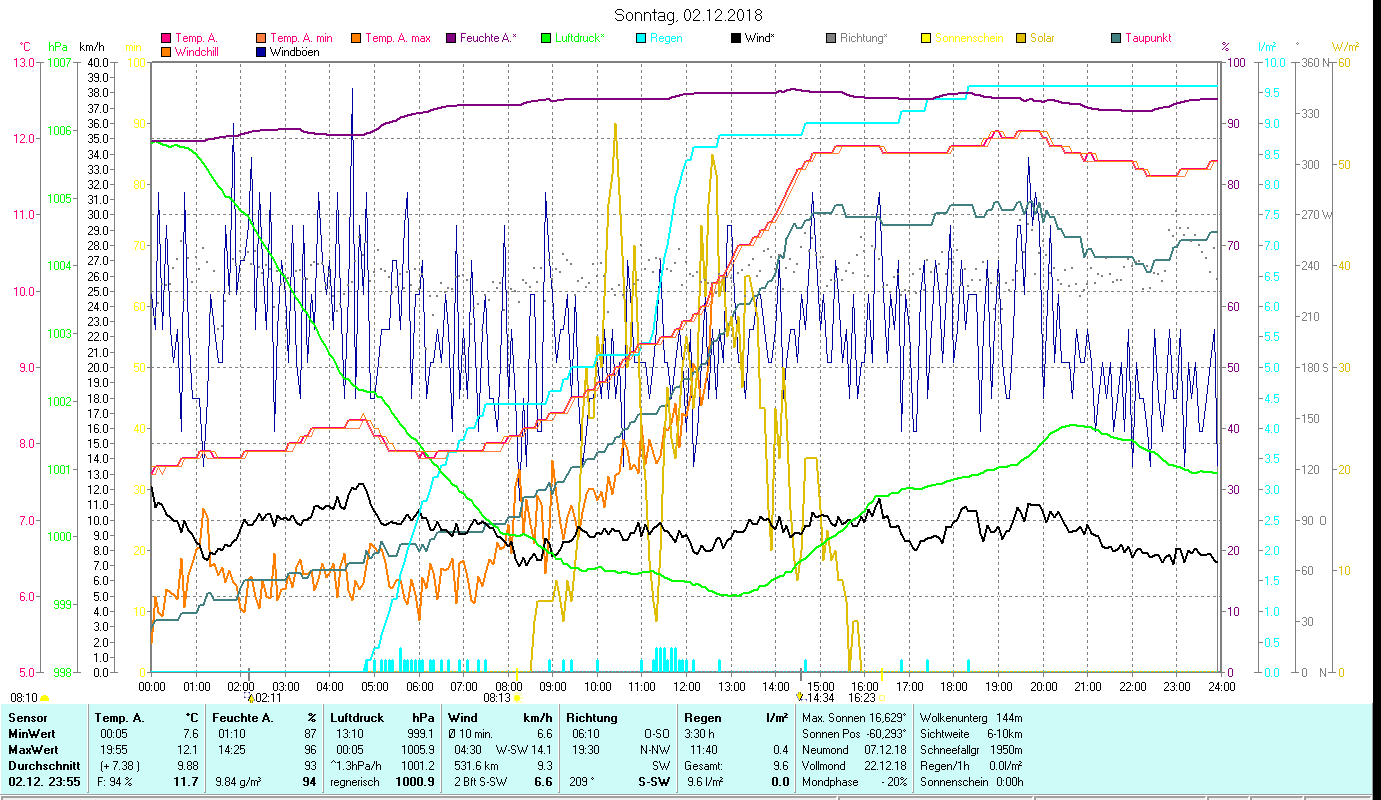The image size is (1381, 800).
Task: Click the Sensor header in the table
Action: 27,718
